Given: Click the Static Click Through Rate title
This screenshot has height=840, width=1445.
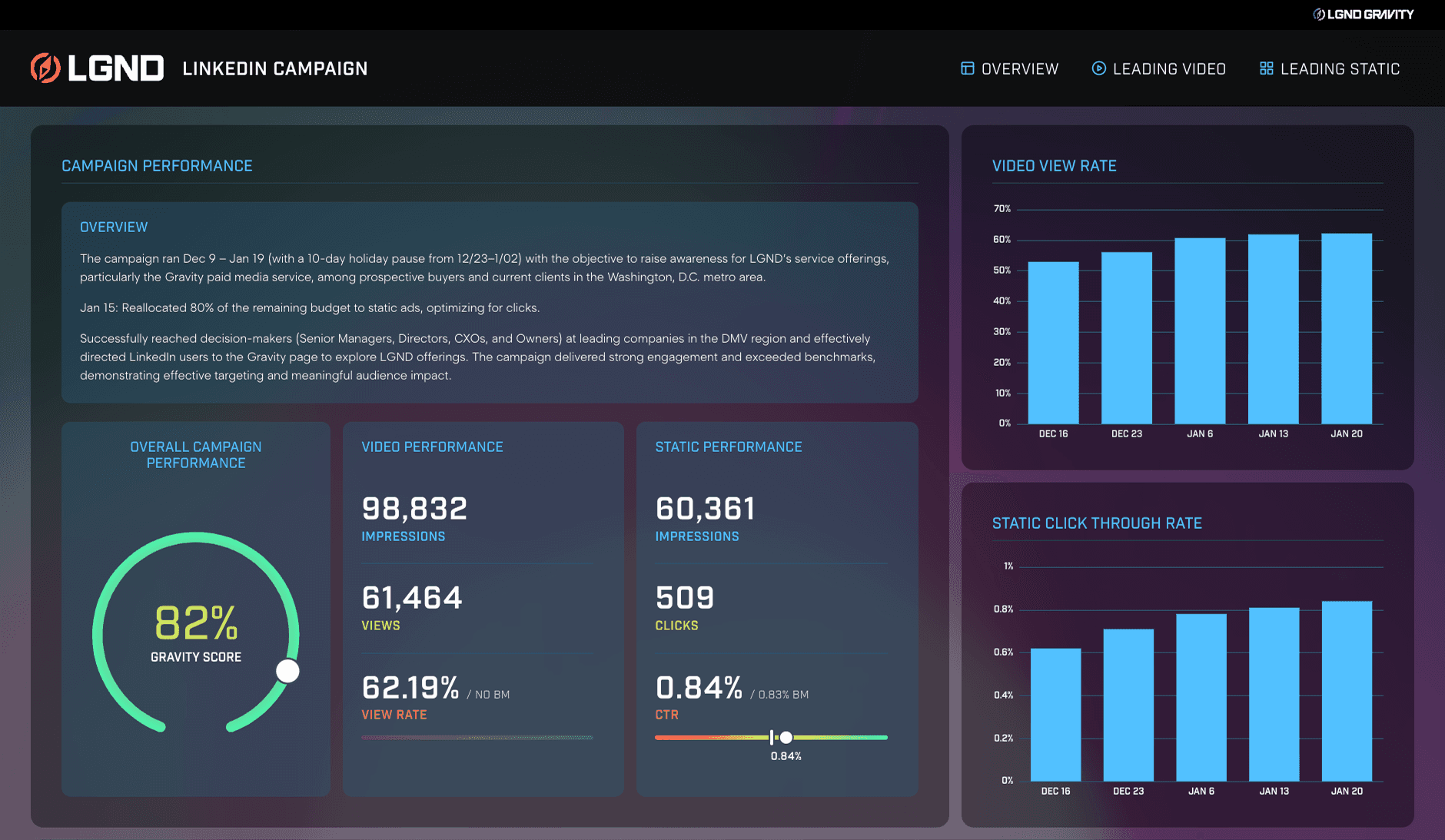Looking at the screenshot, I should click(x=1097, y=523).
